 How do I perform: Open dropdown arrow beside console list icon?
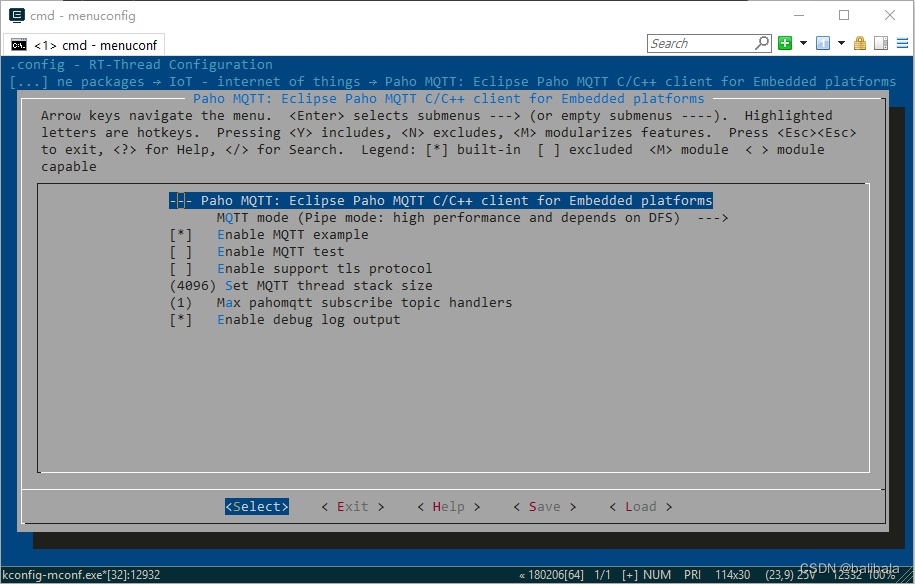click(841, 43)
